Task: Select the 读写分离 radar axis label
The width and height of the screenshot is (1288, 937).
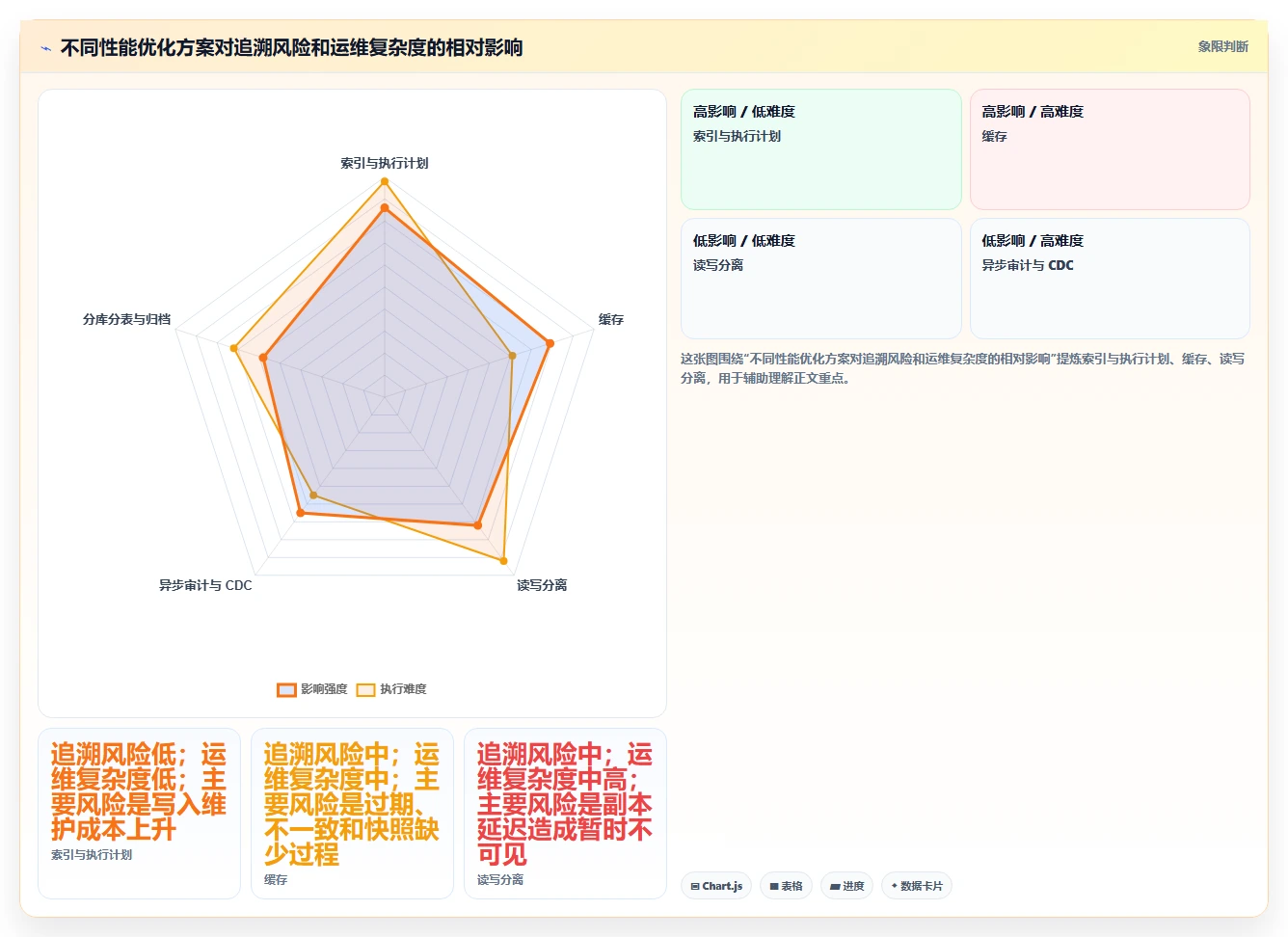Action: (542, 585)
